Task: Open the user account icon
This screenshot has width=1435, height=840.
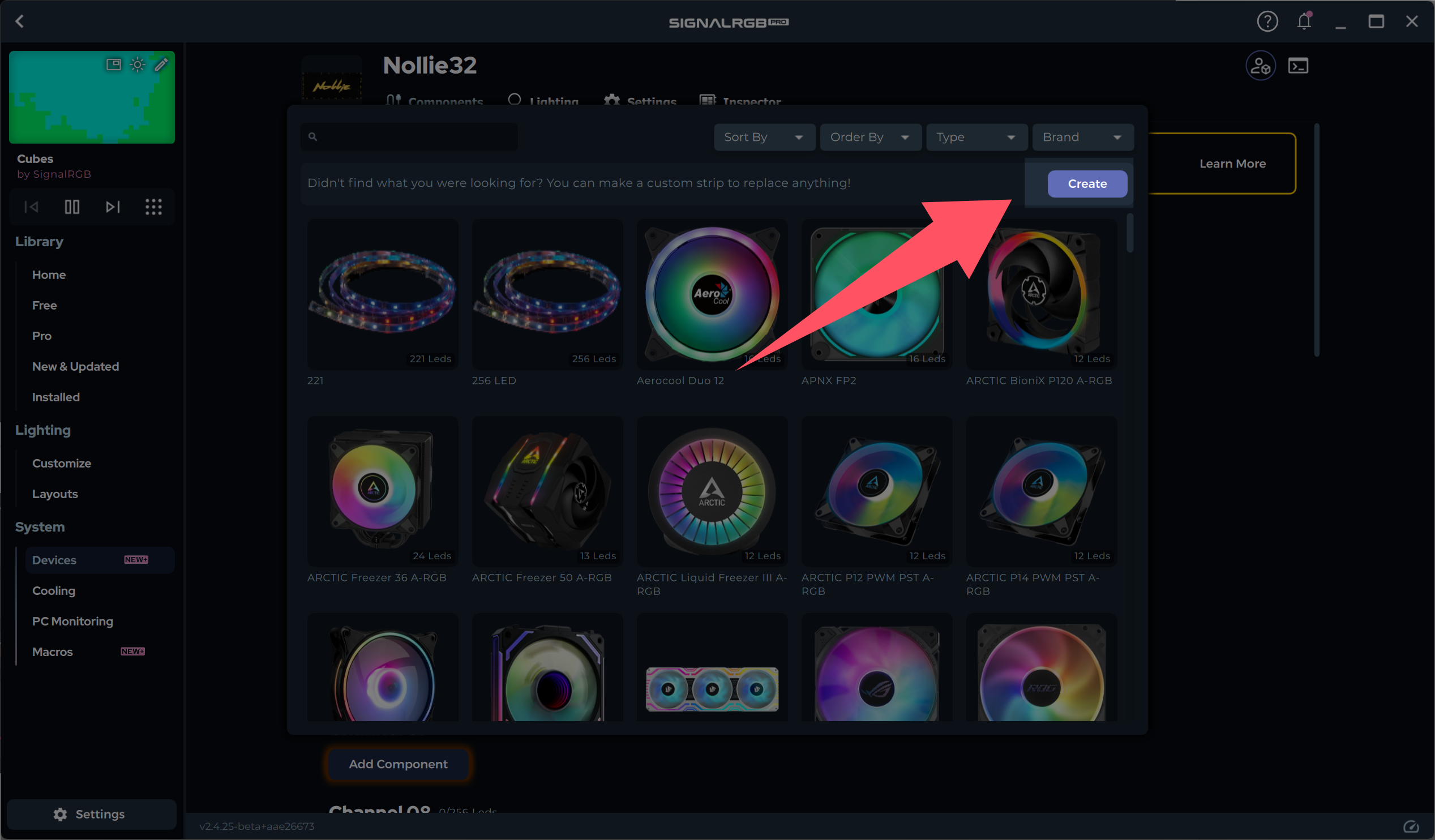Action: coord(1260,66)
